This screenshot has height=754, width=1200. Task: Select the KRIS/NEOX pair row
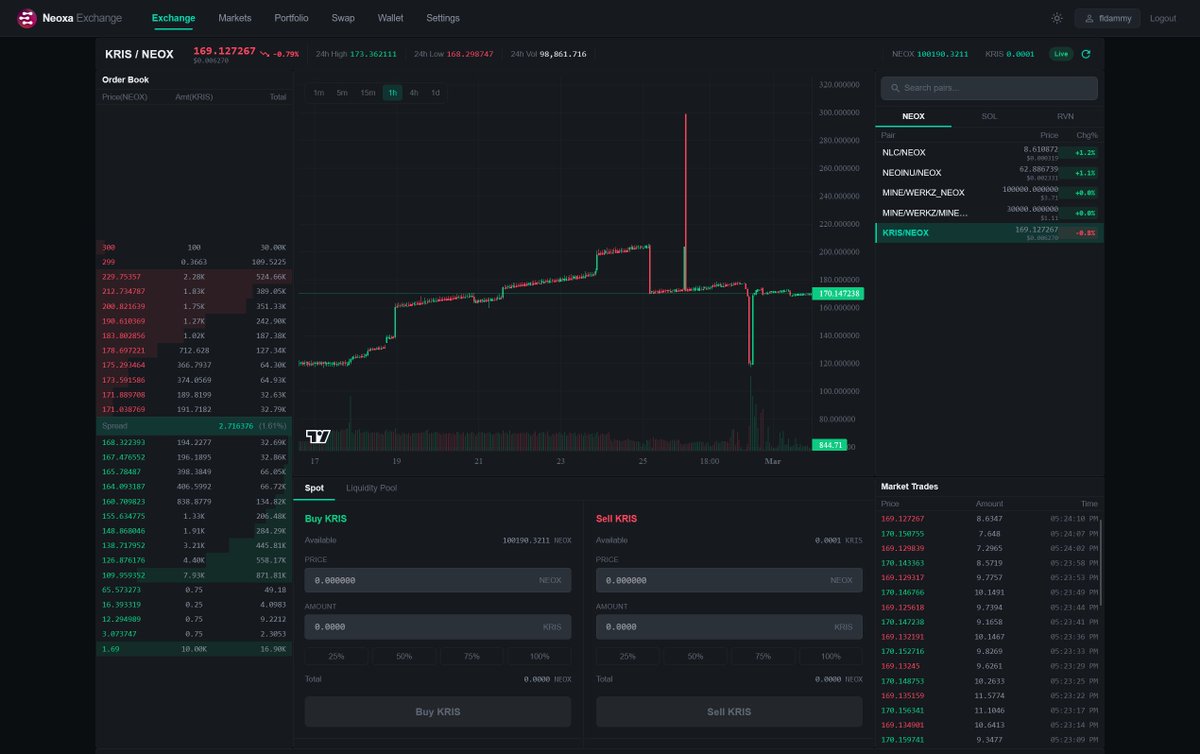point(989,232)
